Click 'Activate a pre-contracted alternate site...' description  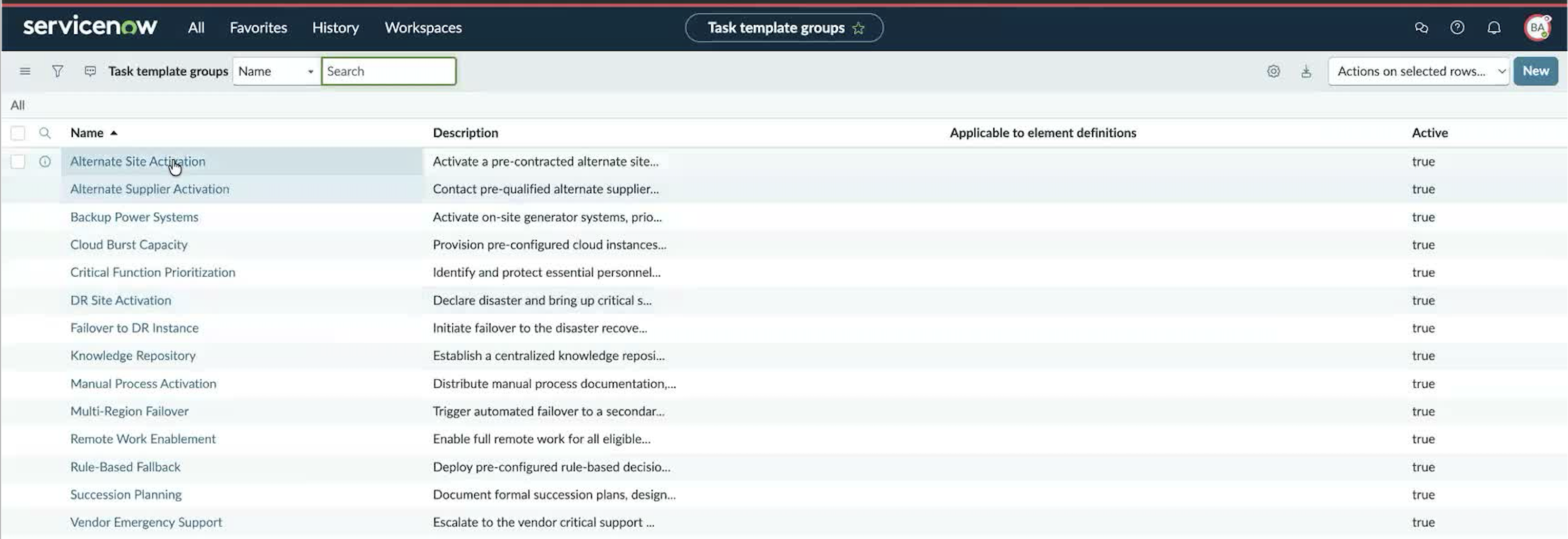point(546,161)
